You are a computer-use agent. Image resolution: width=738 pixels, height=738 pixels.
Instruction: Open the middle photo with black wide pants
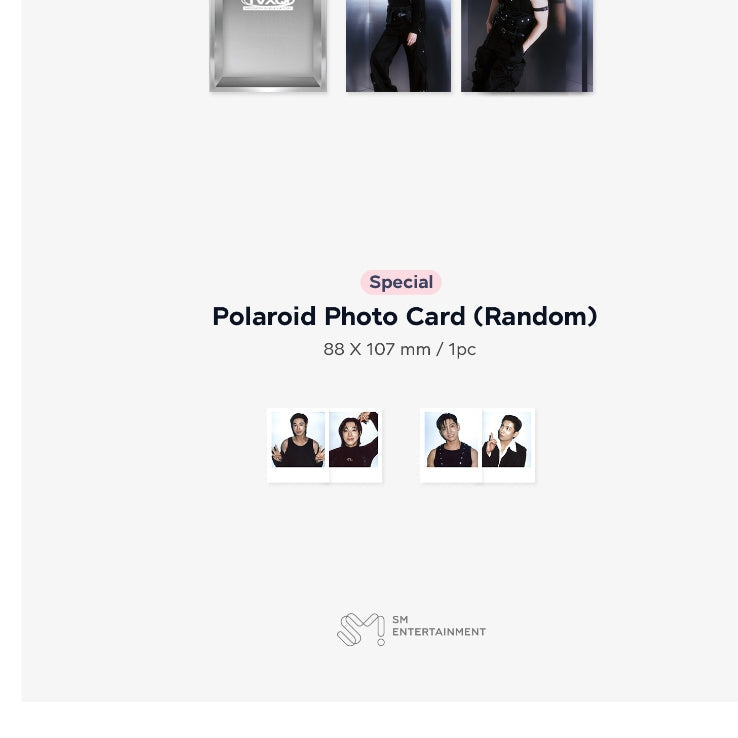(398, 46)
